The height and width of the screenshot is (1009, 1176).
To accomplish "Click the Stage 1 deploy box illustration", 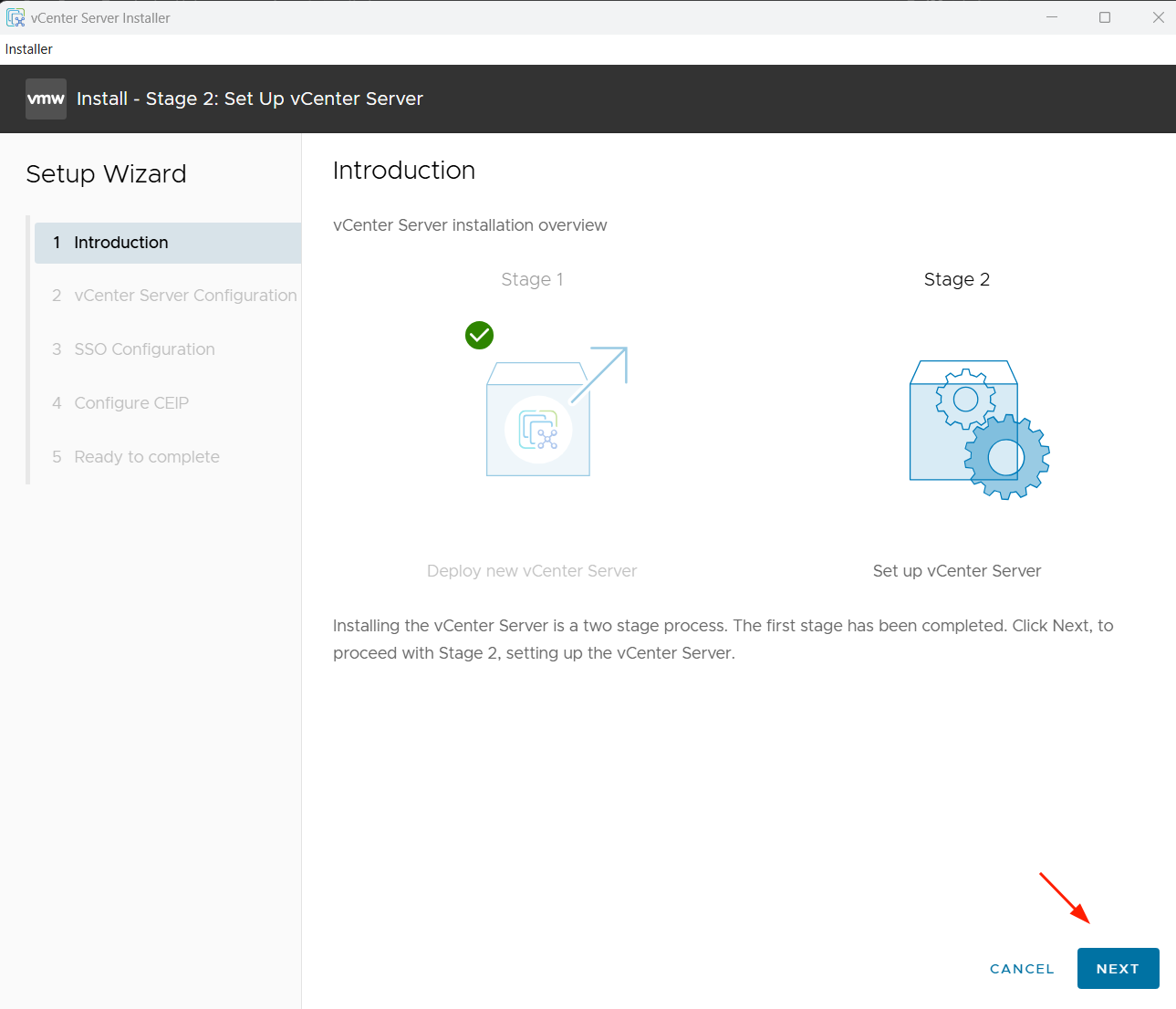I will [557, 411].
